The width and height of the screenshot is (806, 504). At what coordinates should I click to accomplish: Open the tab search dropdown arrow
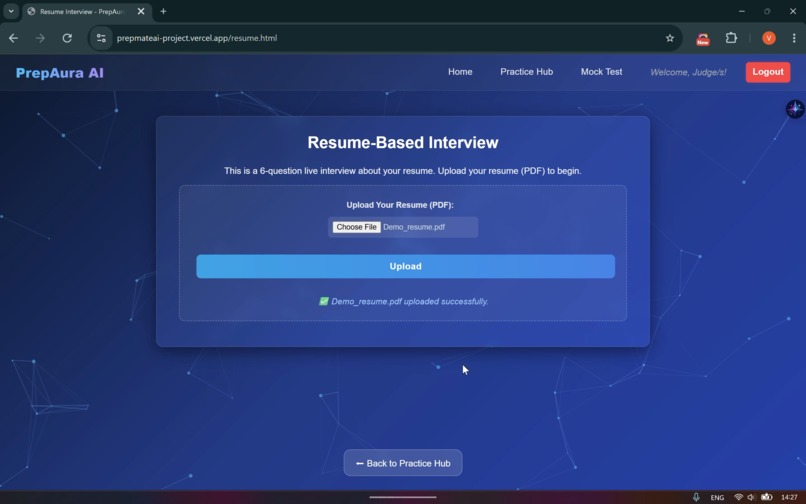point(11,11)
